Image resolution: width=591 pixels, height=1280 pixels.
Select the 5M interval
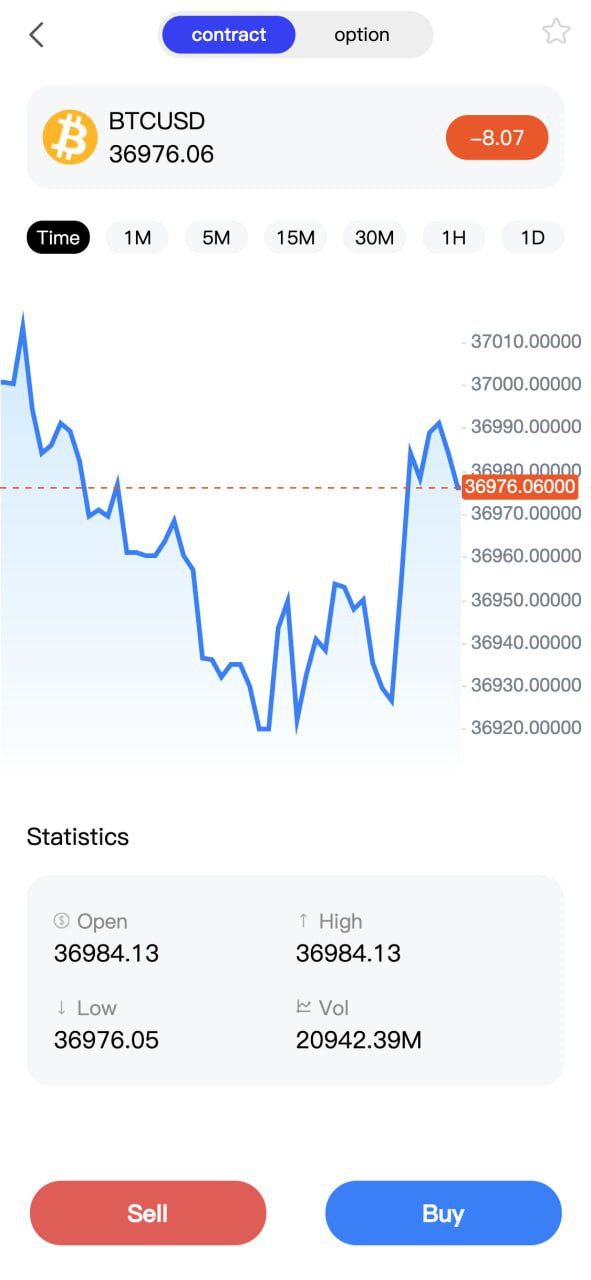click(x=216, y=238)
